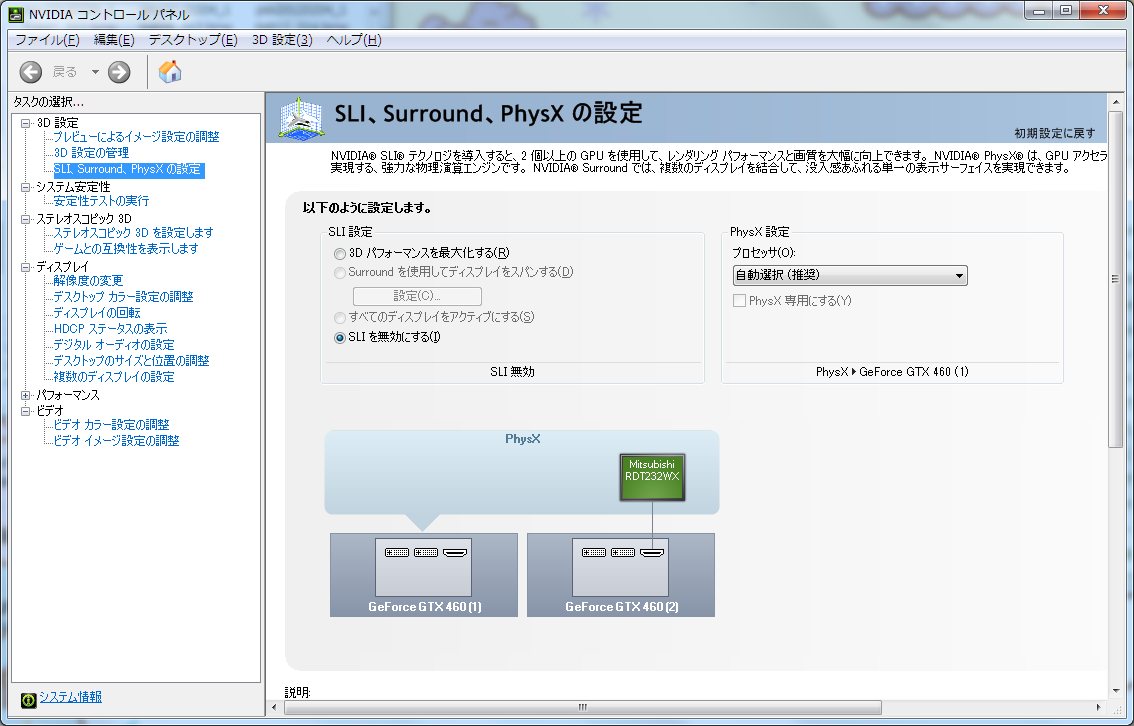Open the ファイル menu
This screenshot has width=1134, height=726.
47,40
